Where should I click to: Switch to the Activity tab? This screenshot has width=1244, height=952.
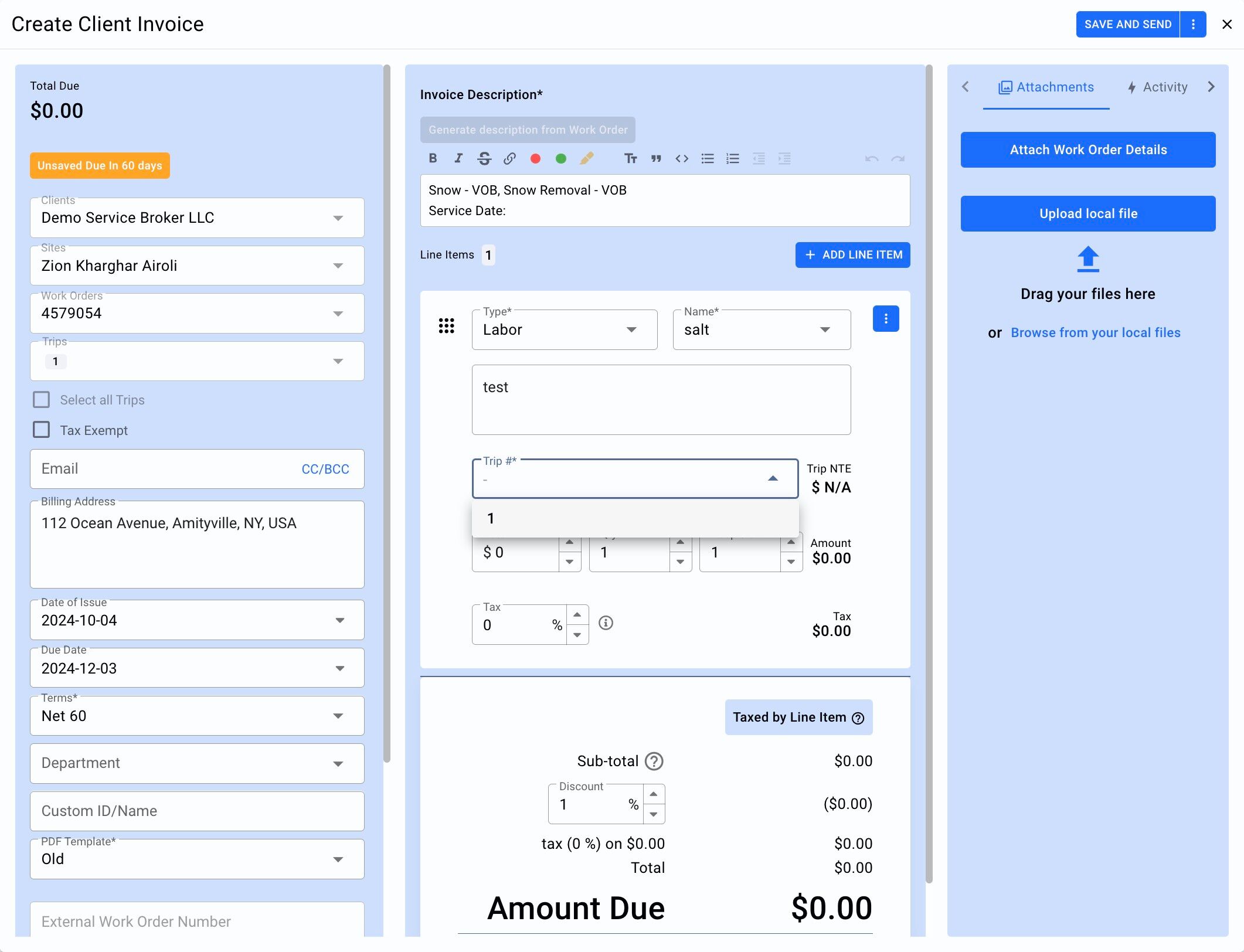1158,87
